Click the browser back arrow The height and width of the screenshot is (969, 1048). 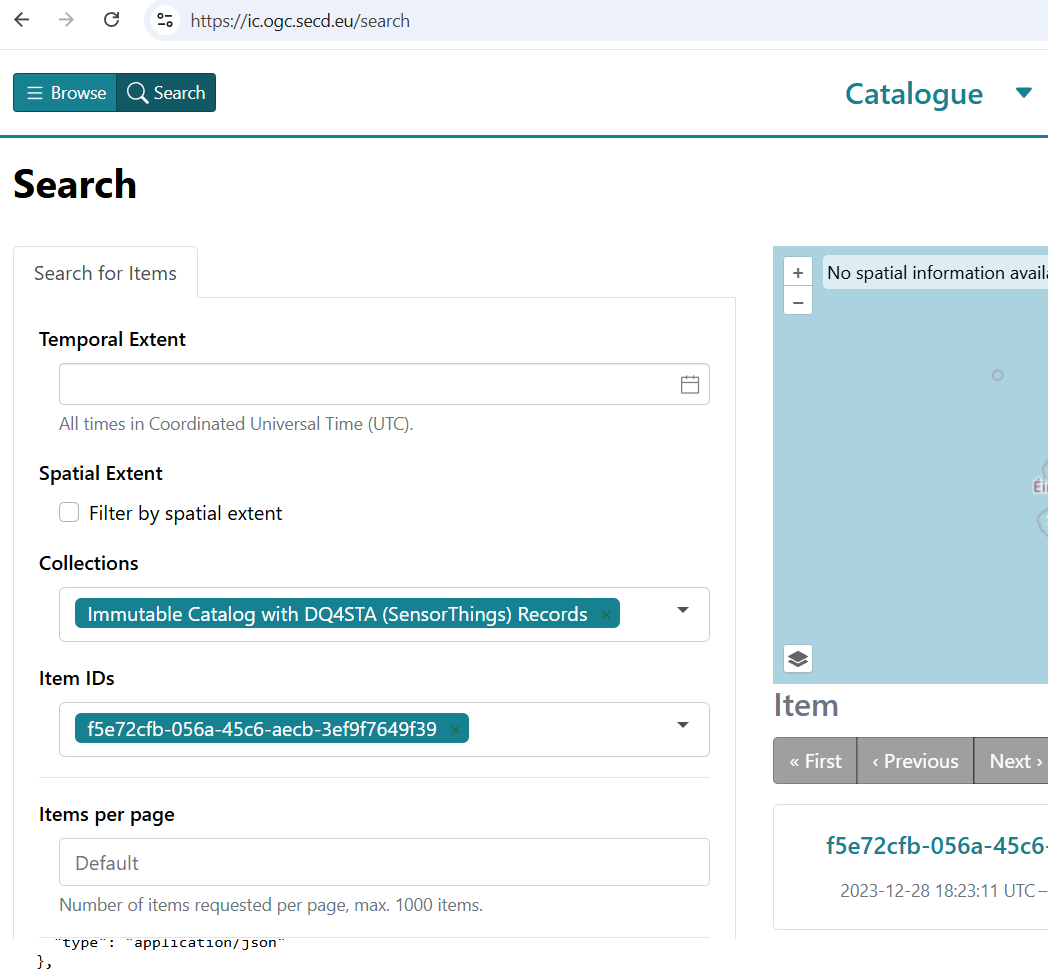pyautogui.click(x=22, y=20)
